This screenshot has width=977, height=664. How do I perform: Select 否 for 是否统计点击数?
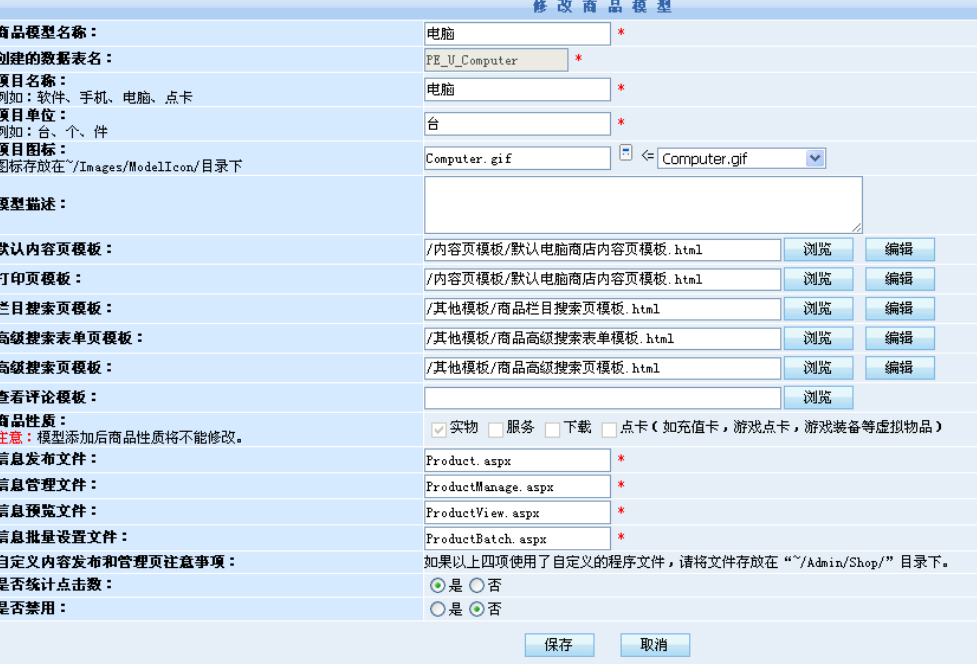point(477,586)
